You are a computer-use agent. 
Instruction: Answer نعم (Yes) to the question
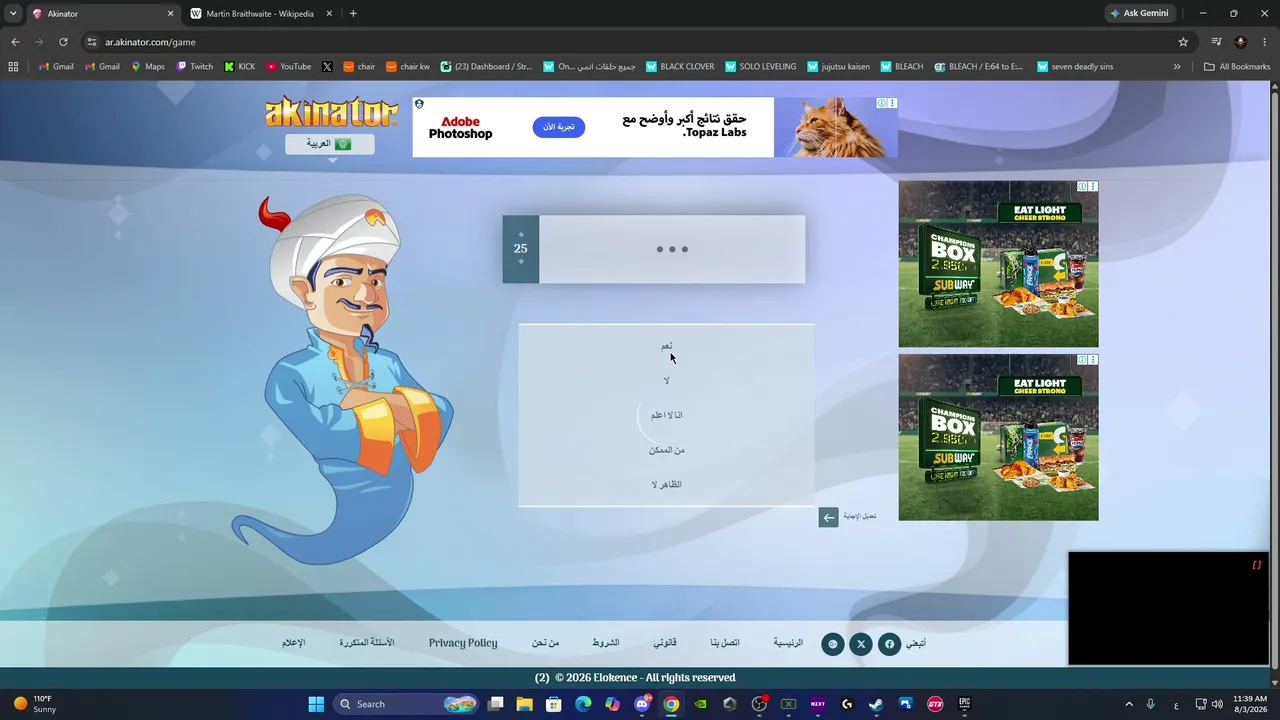pos(666,346)
